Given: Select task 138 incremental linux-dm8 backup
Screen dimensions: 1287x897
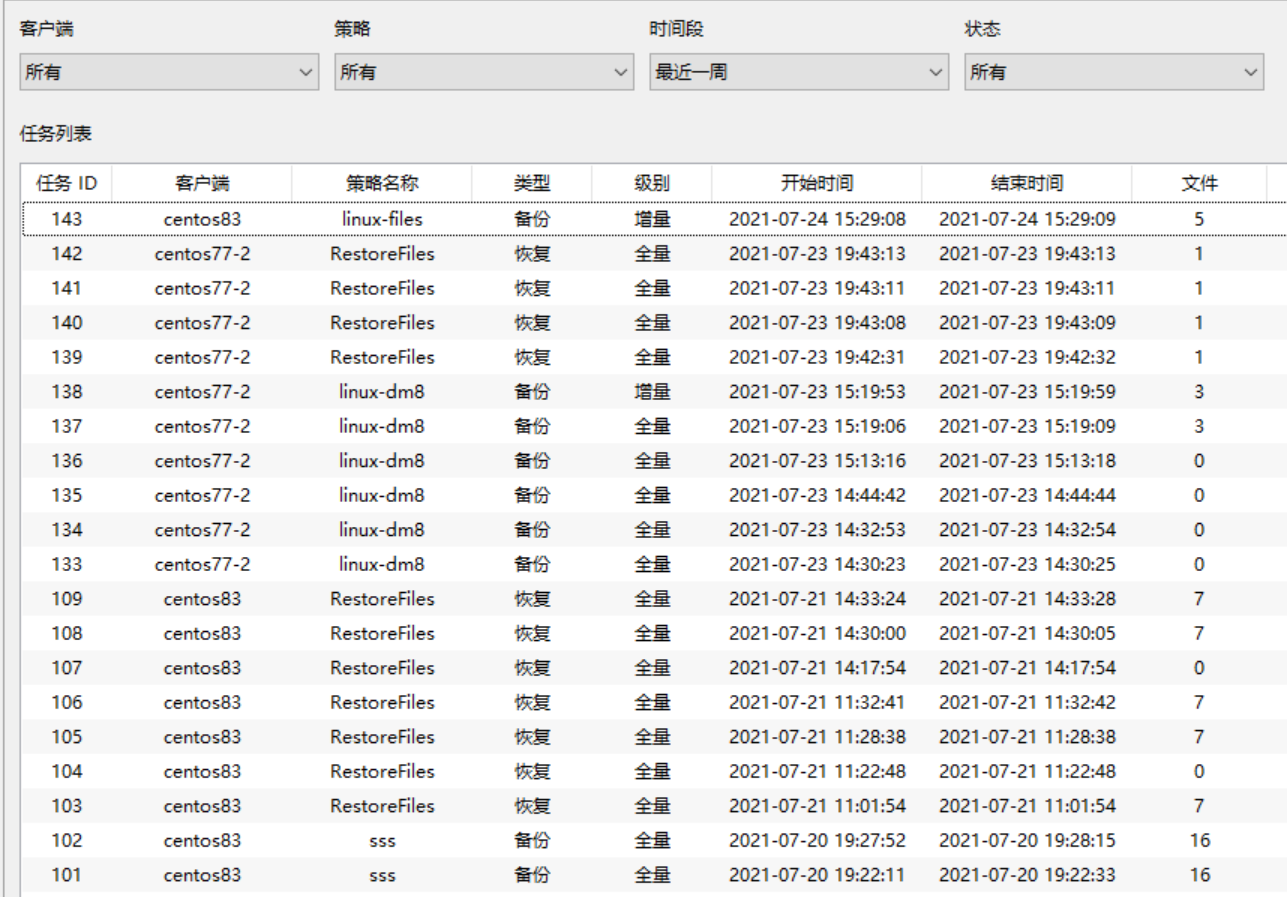Looking at the screenshot, I should point(382,392).
